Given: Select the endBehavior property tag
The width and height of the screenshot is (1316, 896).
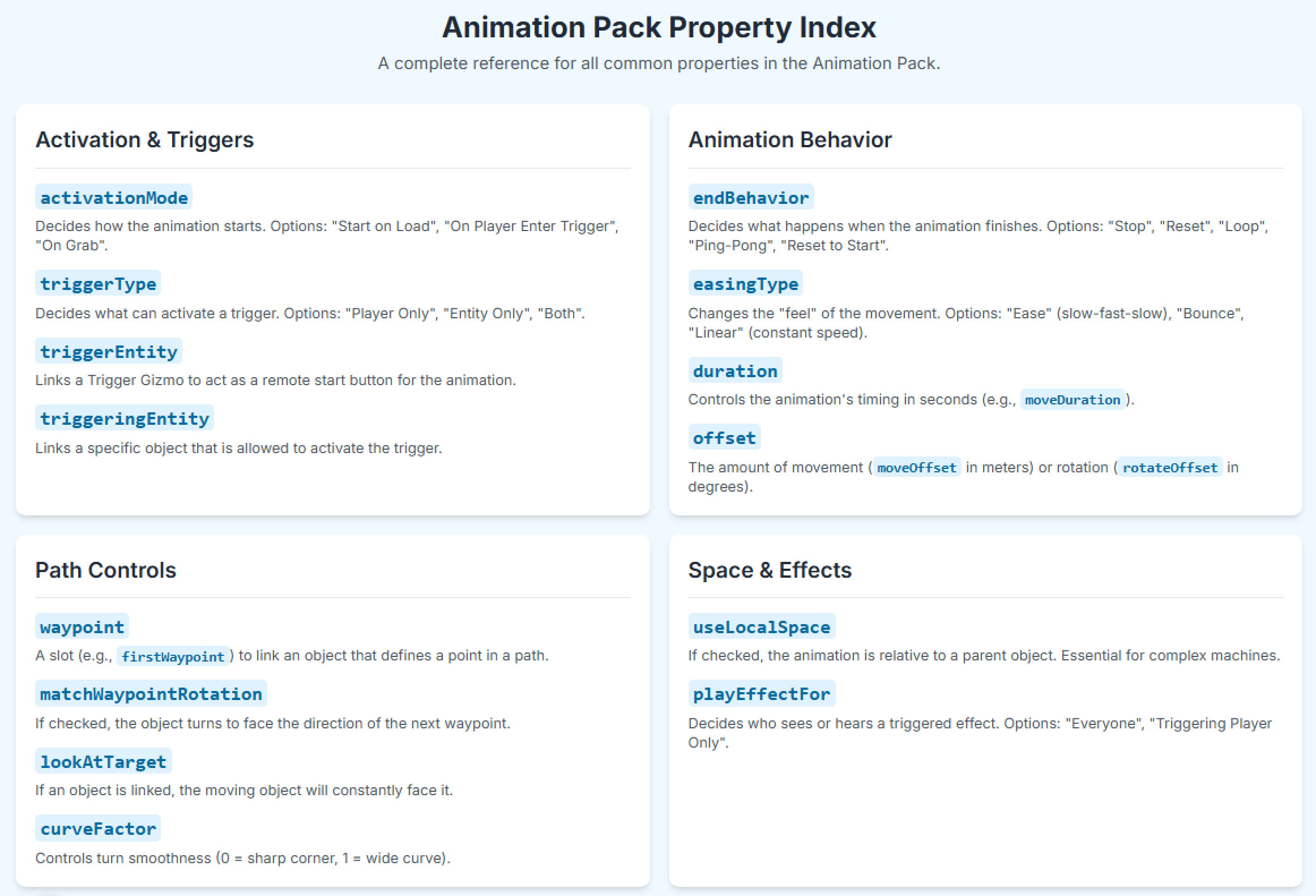Looking at the screenshot, I should coord(751,198).
